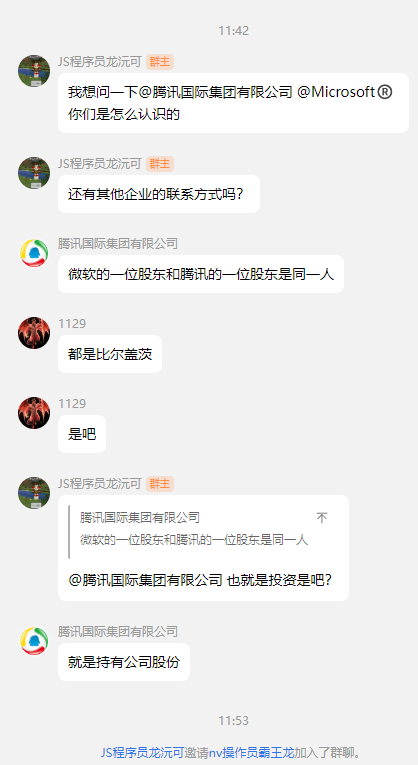The height and width of the screenshot is (765, 418).
Task: Click the JS程序员龙沅可 link in the invite notice
Action: coord(142,752)
